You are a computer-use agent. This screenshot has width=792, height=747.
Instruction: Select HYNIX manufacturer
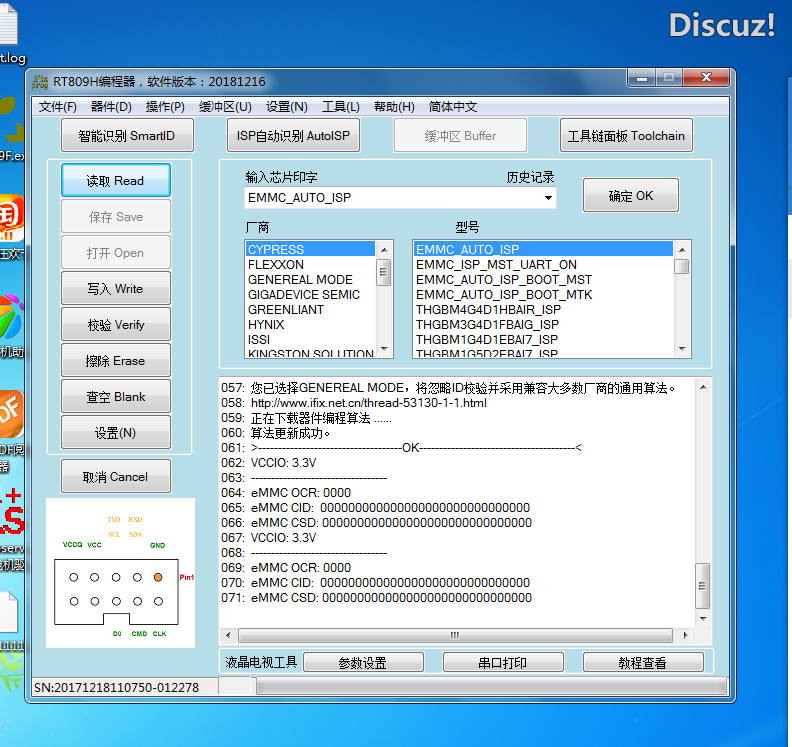[310, 324]
